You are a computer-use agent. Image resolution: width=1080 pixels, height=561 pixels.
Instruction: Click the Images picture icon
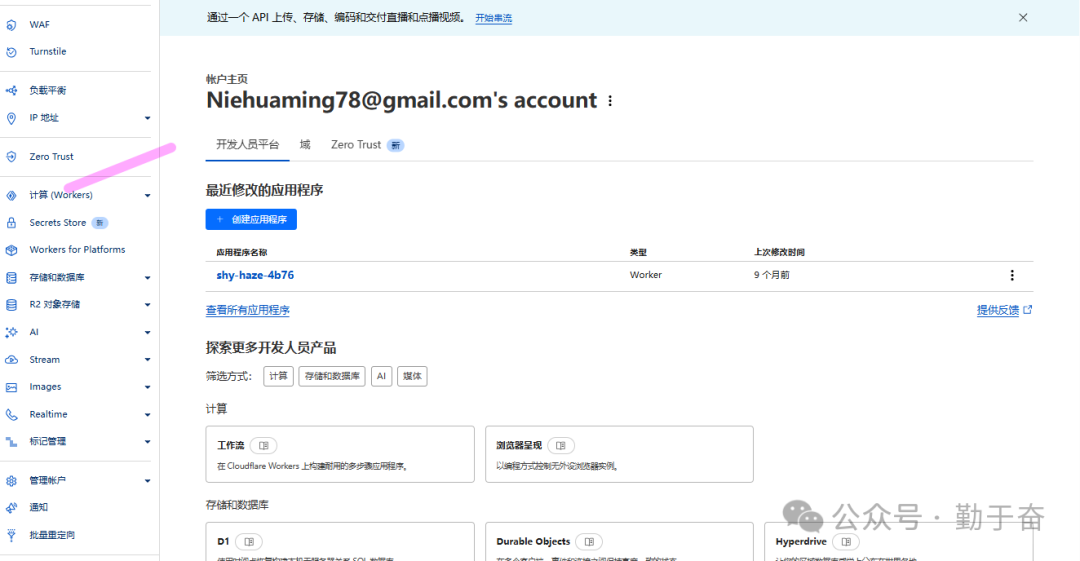coord(11,387)
